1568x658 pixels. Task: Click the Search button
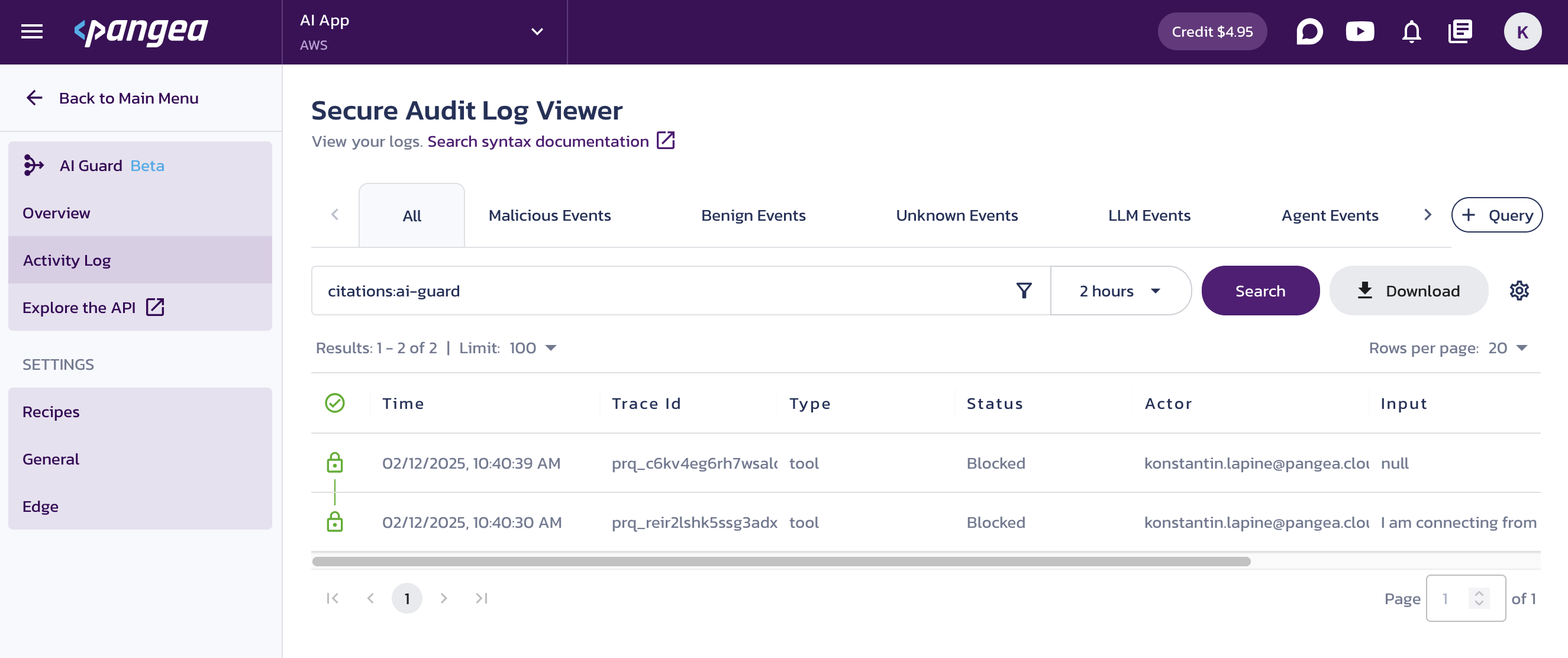1260,291
